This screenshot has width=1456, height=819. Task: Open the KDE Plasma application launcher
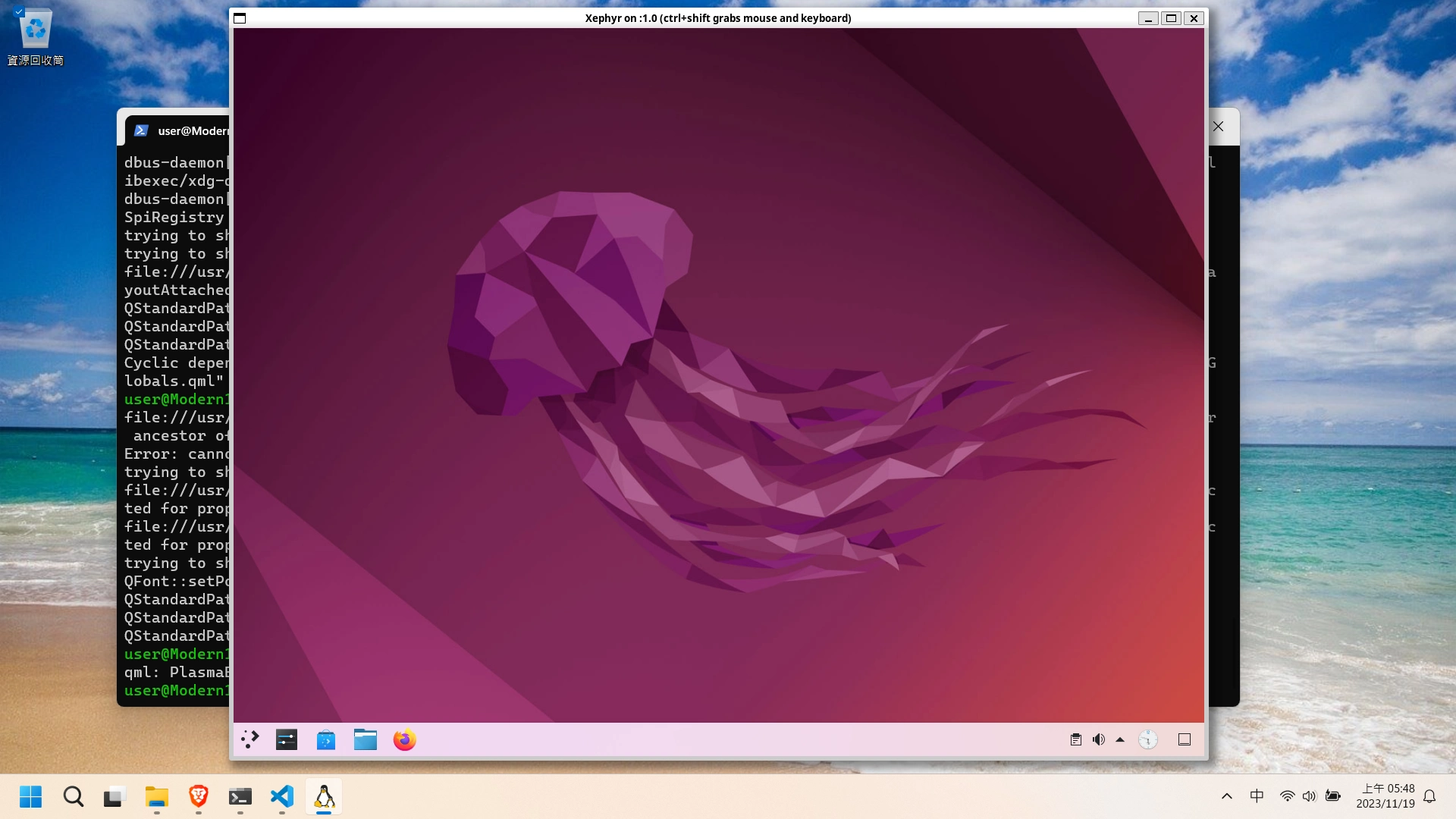pyautogui.click(x=250, y=739)
